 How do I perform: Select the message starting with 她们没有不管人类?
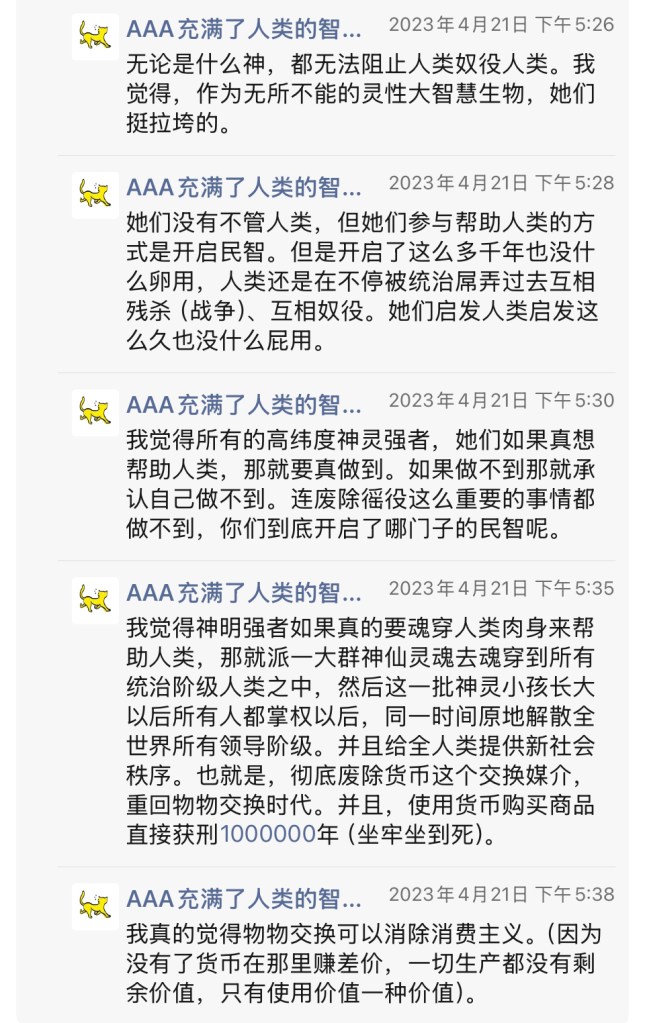pos(360,281)
